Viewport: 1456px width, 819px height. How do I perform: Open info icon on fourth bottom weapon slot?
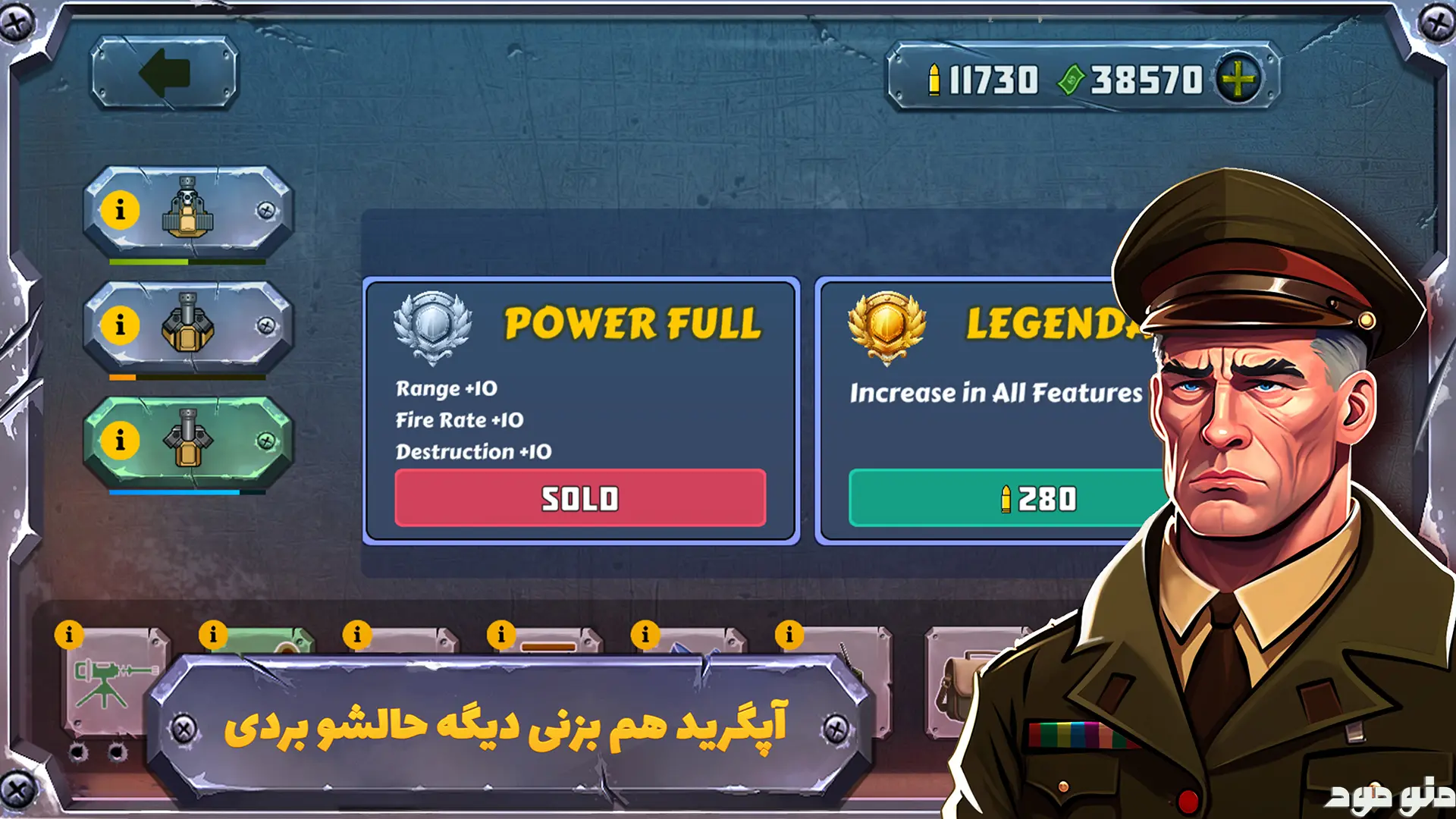pyautogui.click(x=500, y=634)
